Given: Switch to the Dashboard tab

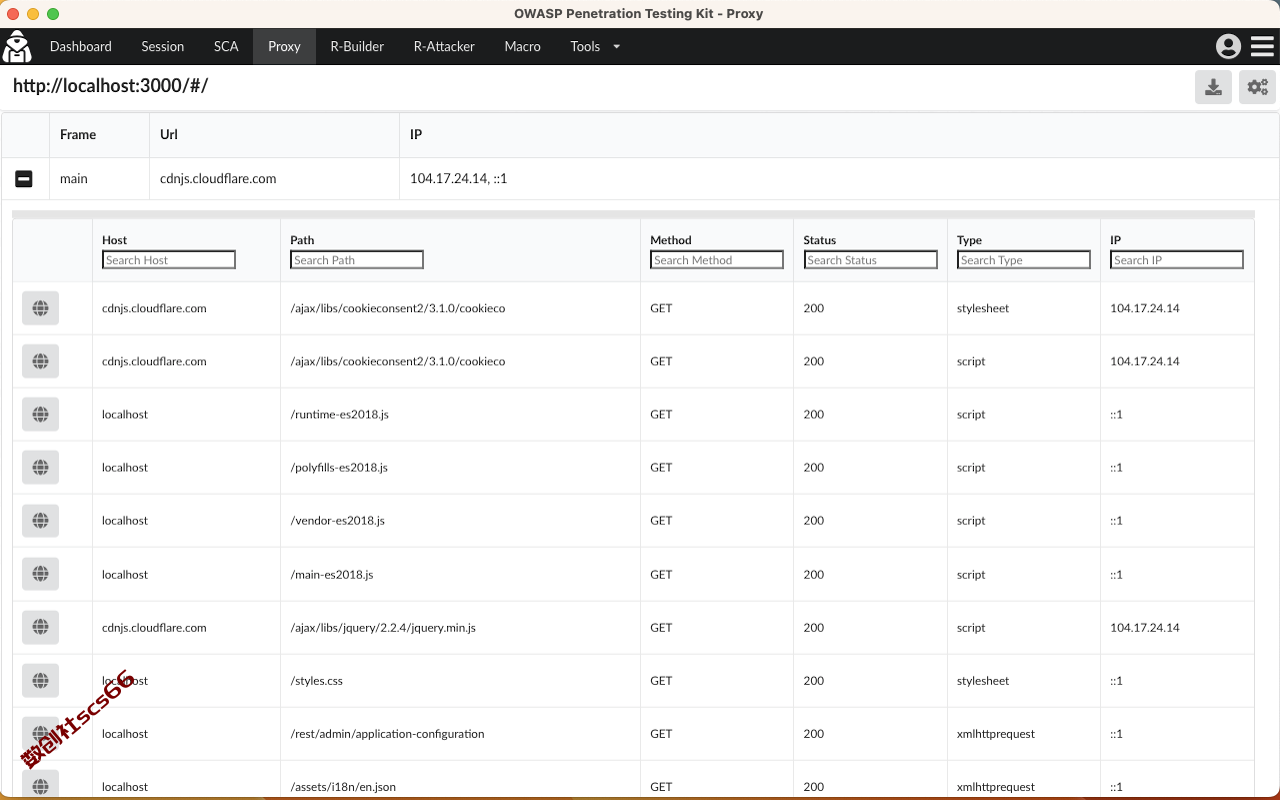Looking at the screenshot, I should pos(81,46).
